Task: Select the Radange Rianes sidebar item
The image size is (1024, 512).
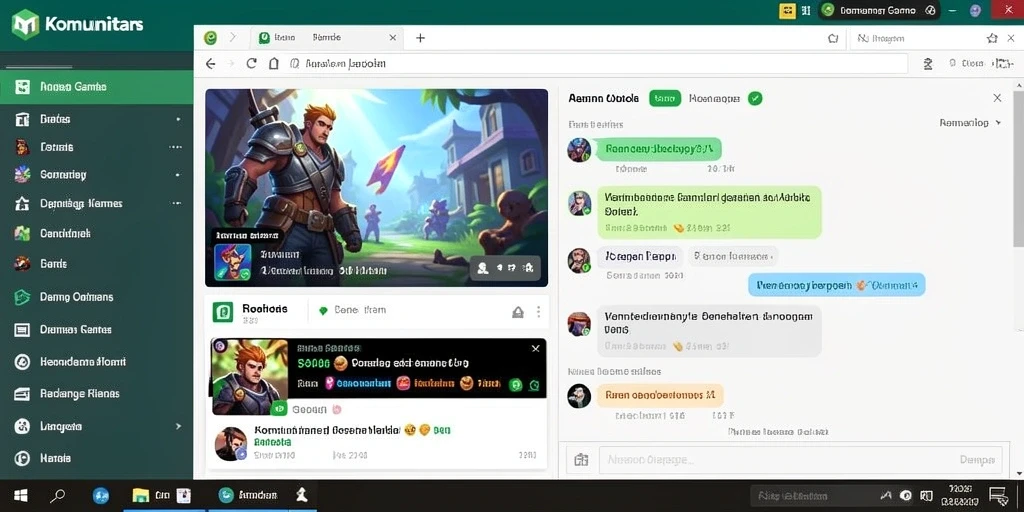Action: click(x=97, y=394)
